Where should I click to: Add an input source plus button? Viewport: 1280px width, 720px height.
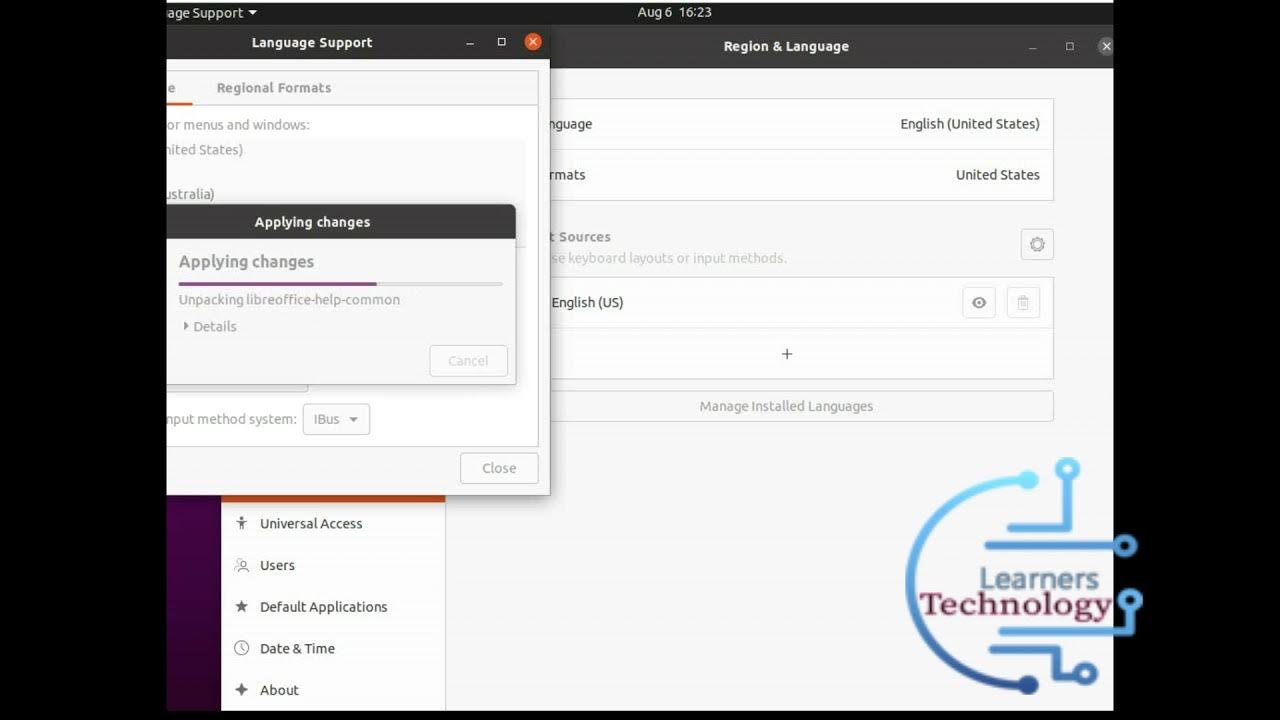tap(787, 354)
